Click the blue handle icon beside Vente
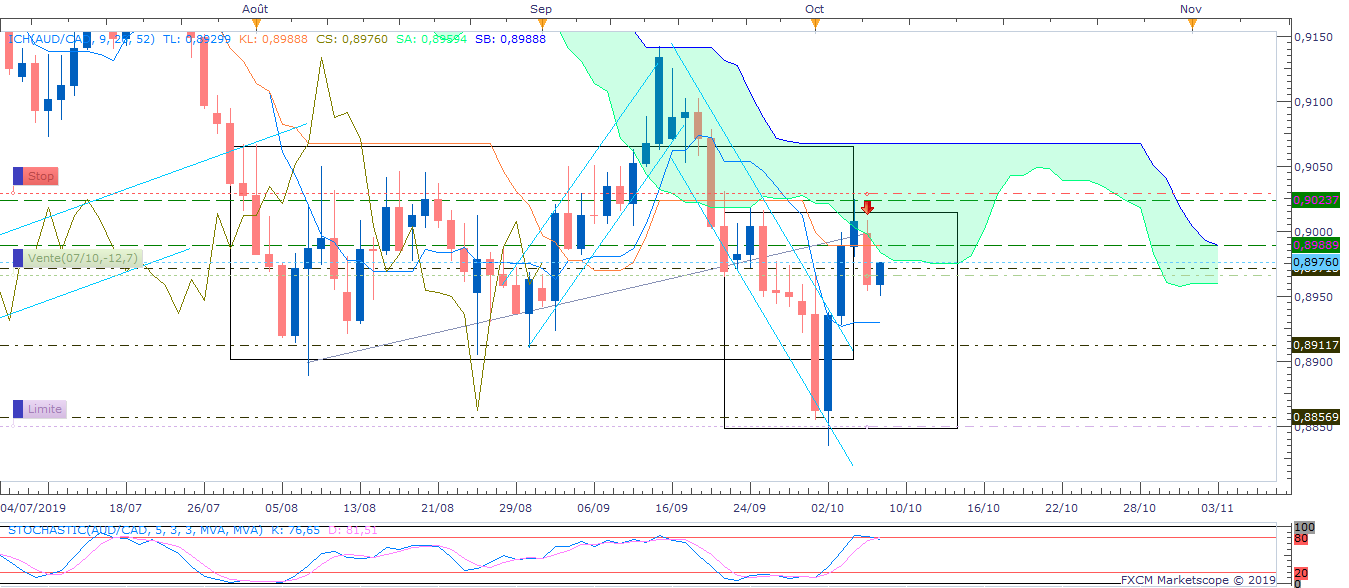Screen dimensions: 1349x588 tap(18, 258)
